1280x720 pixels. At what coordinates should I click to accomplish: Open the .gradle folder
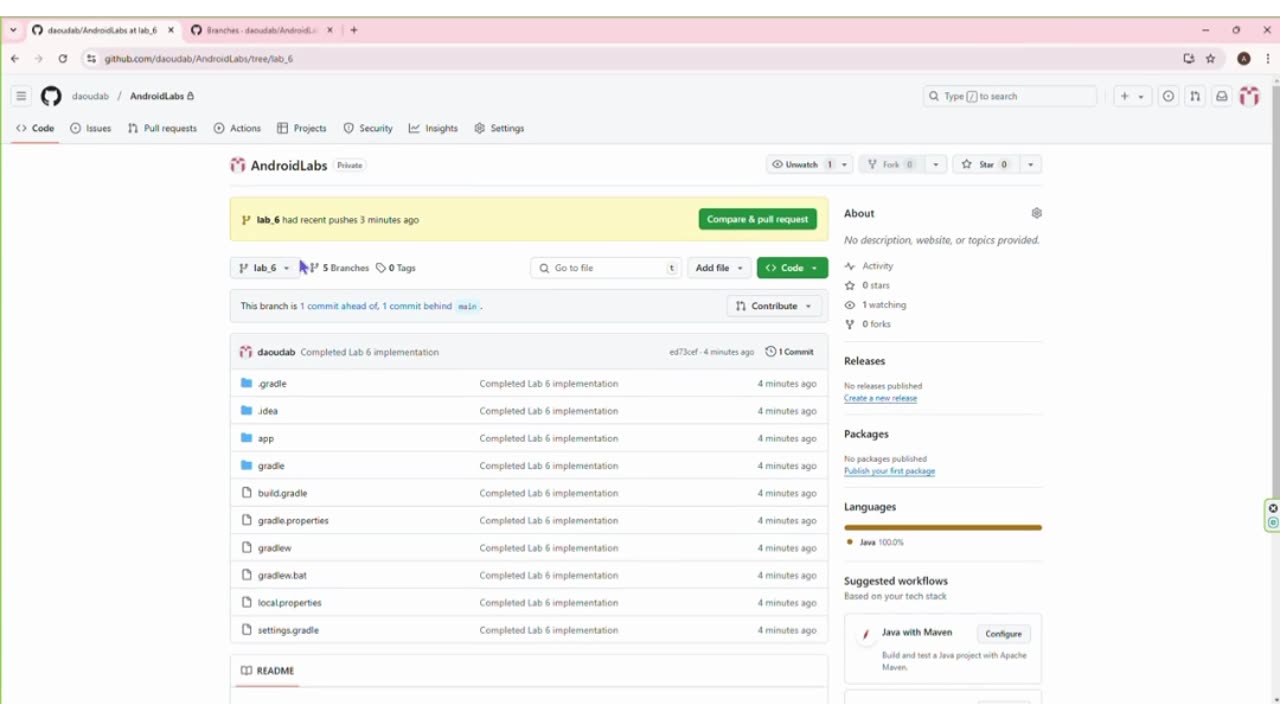point(272,384)
